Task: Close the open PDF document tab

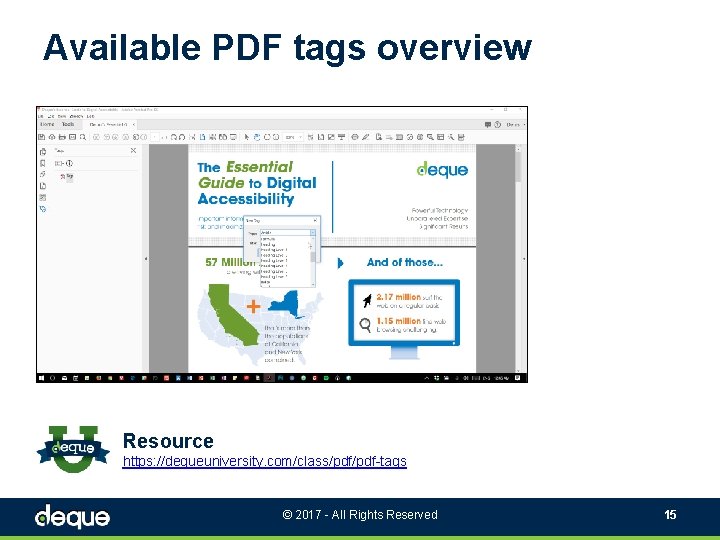Action: (134, 124)
